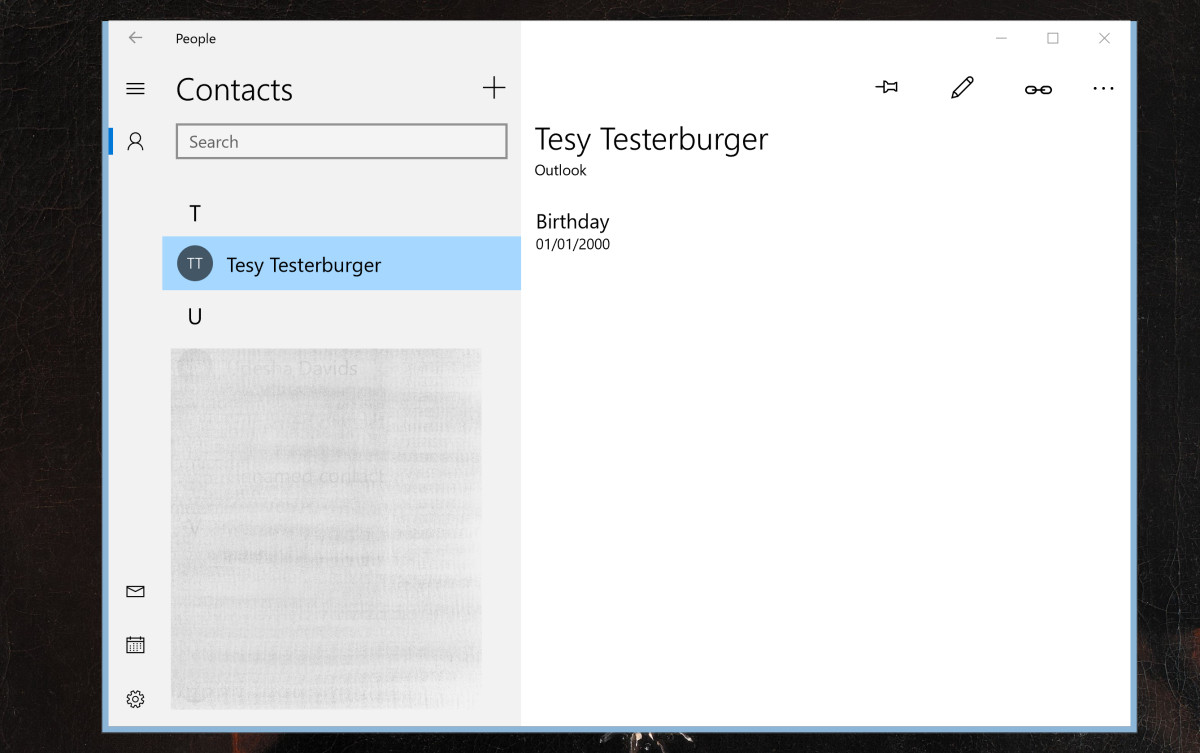Add a new contact with plus icon

(x=494, y=88)
